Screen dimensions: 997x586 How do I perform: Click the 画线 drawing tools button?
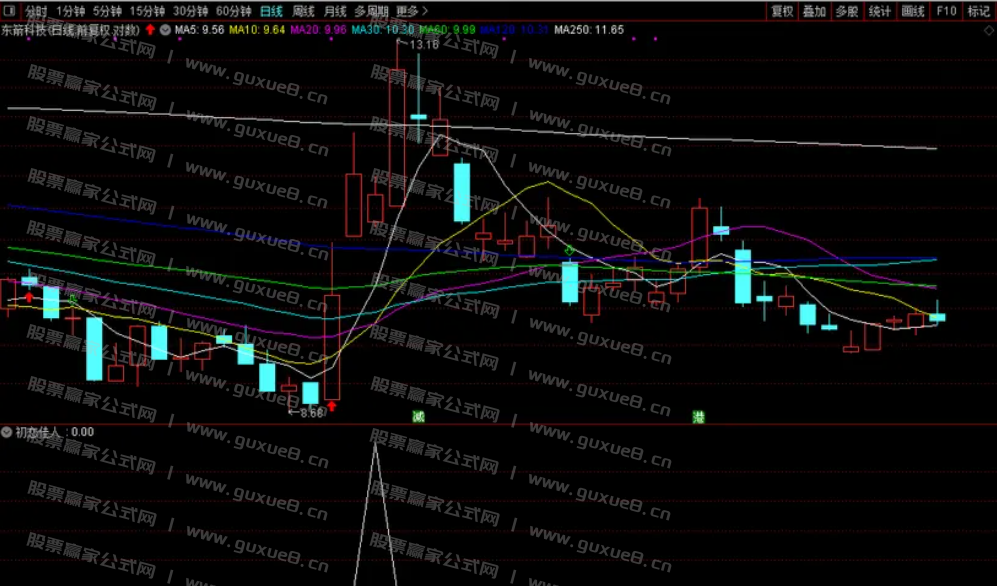click(x=912, y=11)
